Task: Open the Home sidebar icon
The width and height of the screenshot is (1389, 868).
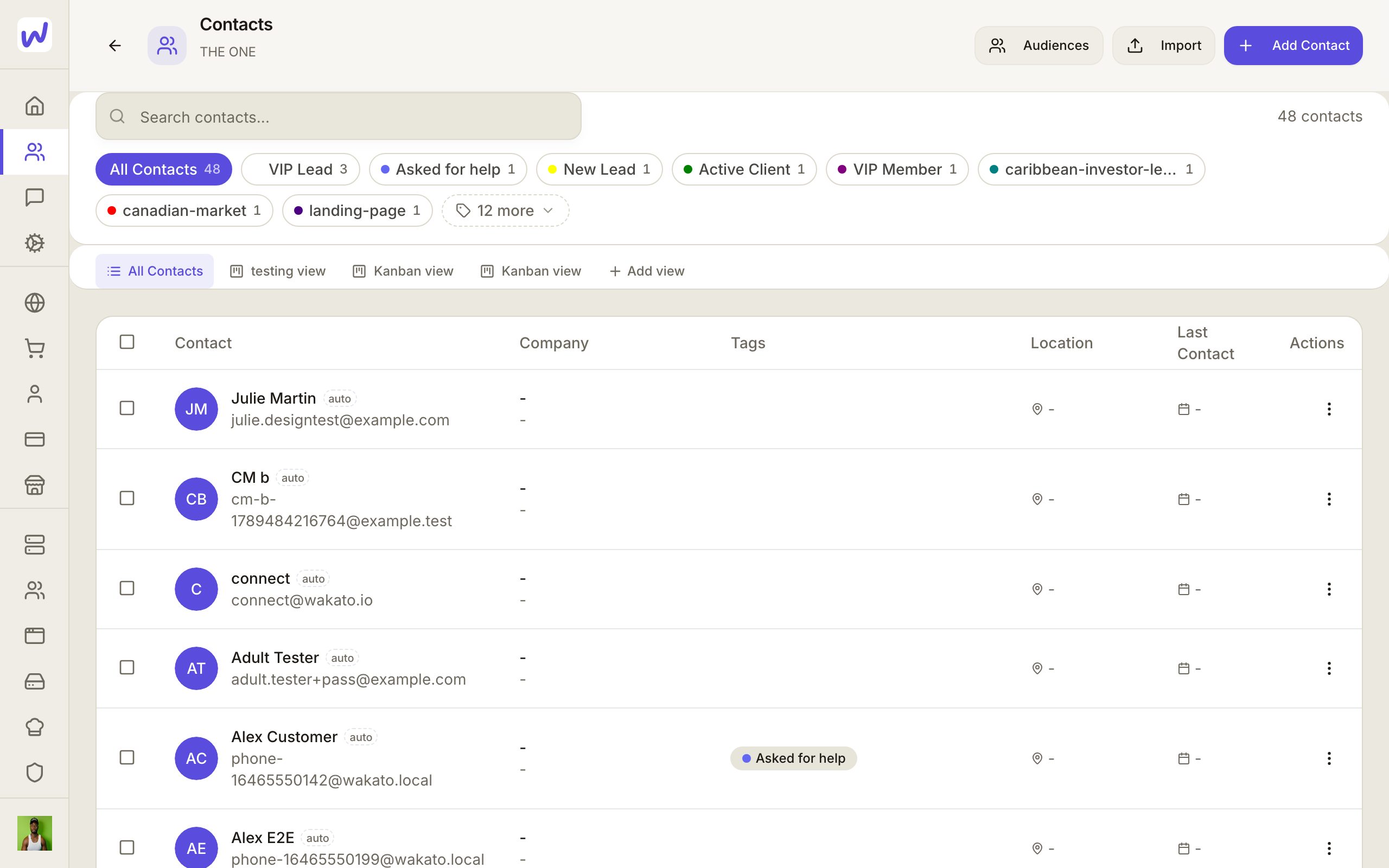Action: pyautogui.click(x=34, y=106)
